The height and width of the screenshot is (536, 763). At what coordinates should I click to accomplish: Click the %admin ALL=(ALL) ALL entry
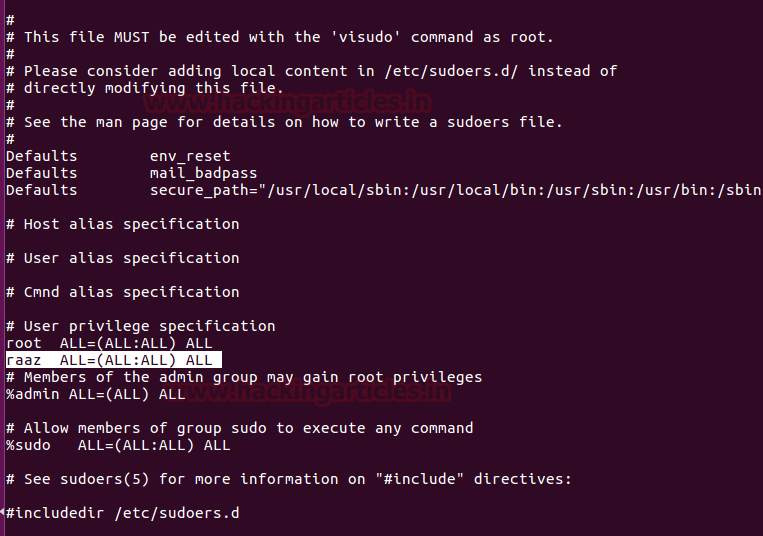click(x=95, y=394)
